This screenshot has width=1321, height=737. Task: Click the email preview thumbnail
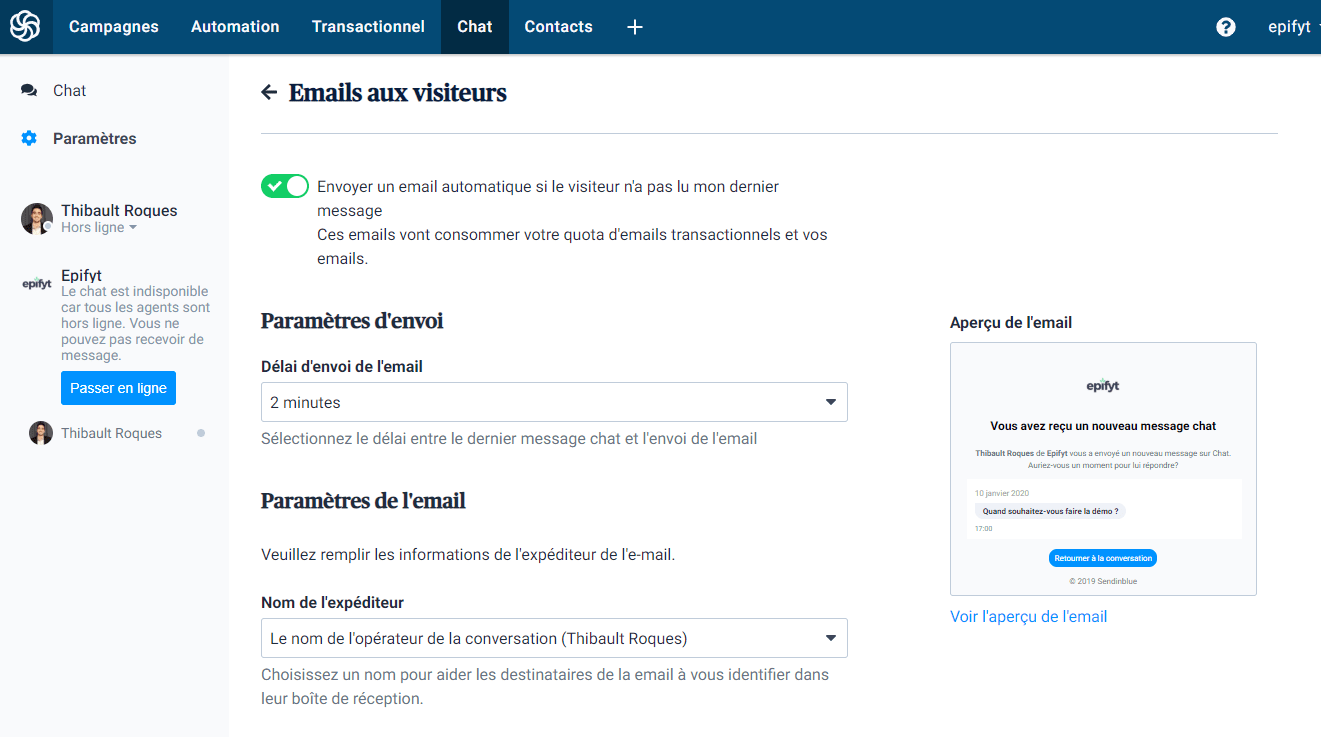click(x=1103, y=469)
